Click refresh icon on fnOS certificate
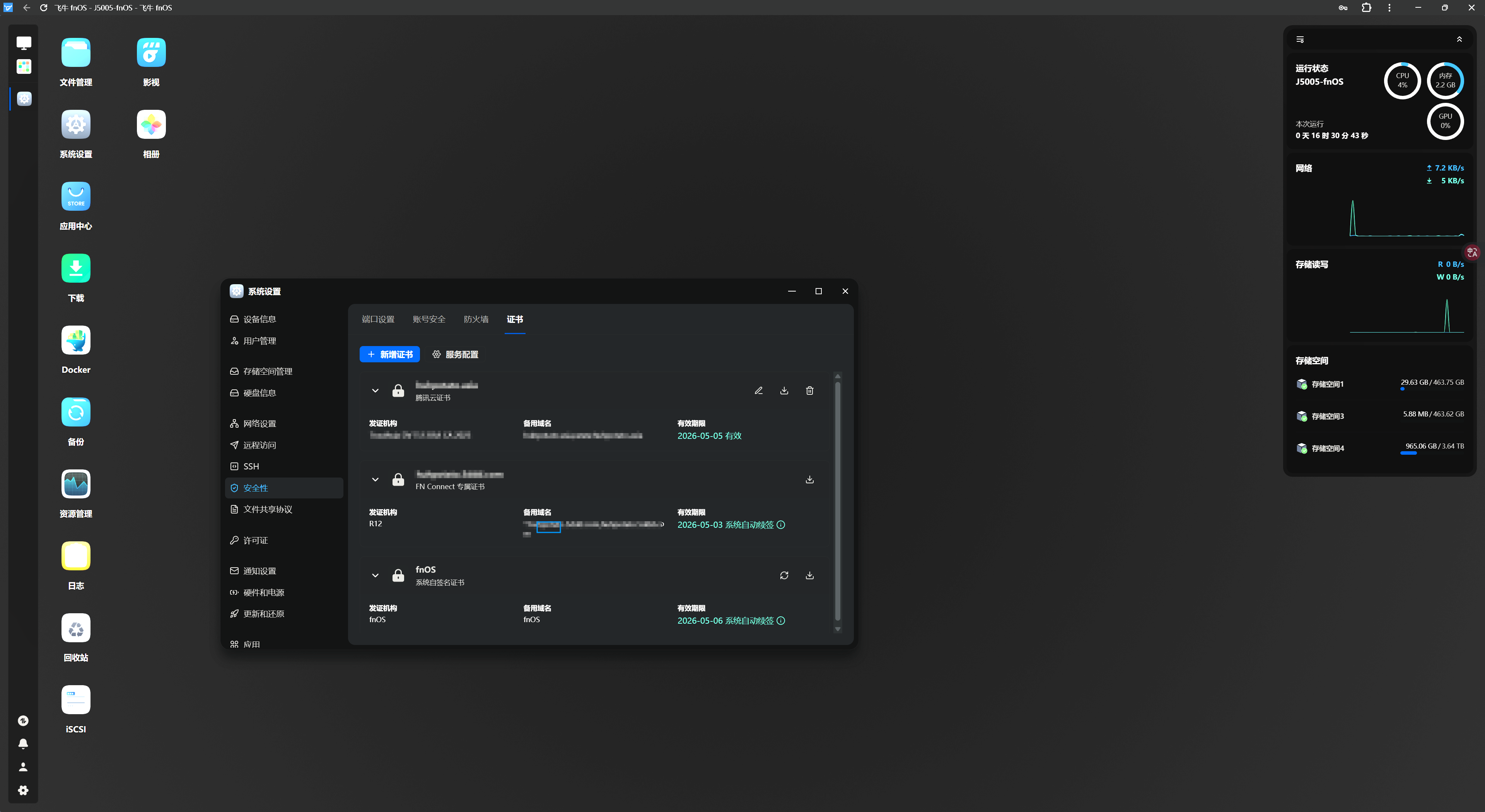This screenshot has width=1485, height=812. [784, 576]
